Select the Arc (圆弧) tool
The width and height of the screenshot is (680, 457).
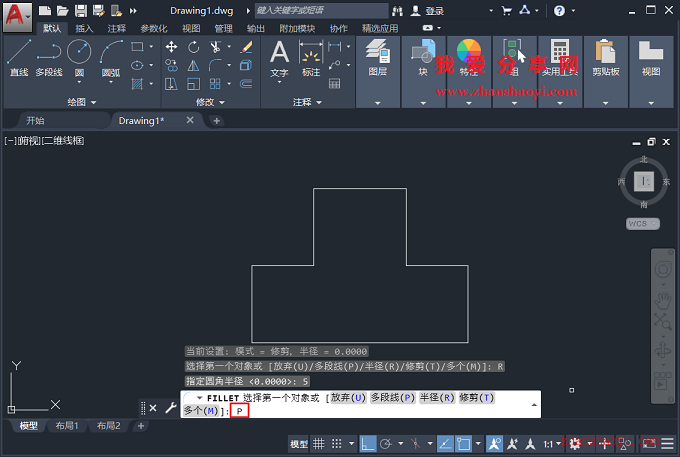pyautogui.click(x=111, y=57)
